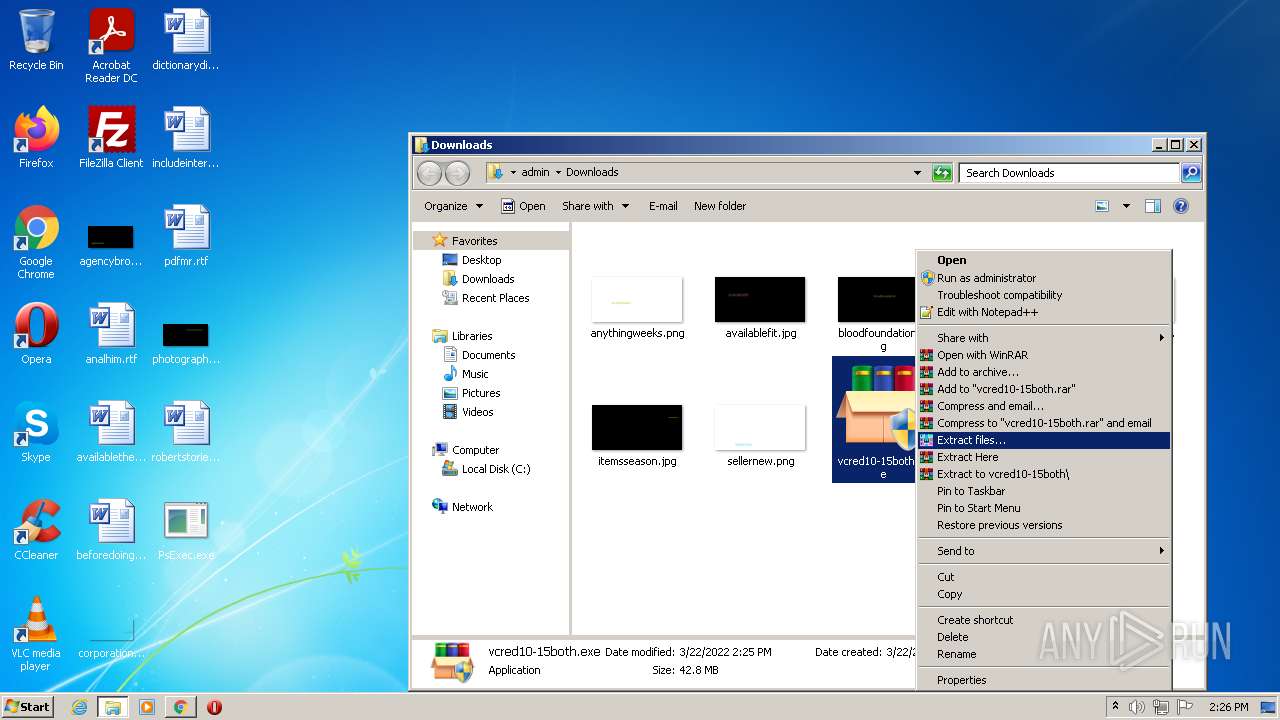Click the search magnifier icon
This screenshot has width=1280, height=720.
1191,173
